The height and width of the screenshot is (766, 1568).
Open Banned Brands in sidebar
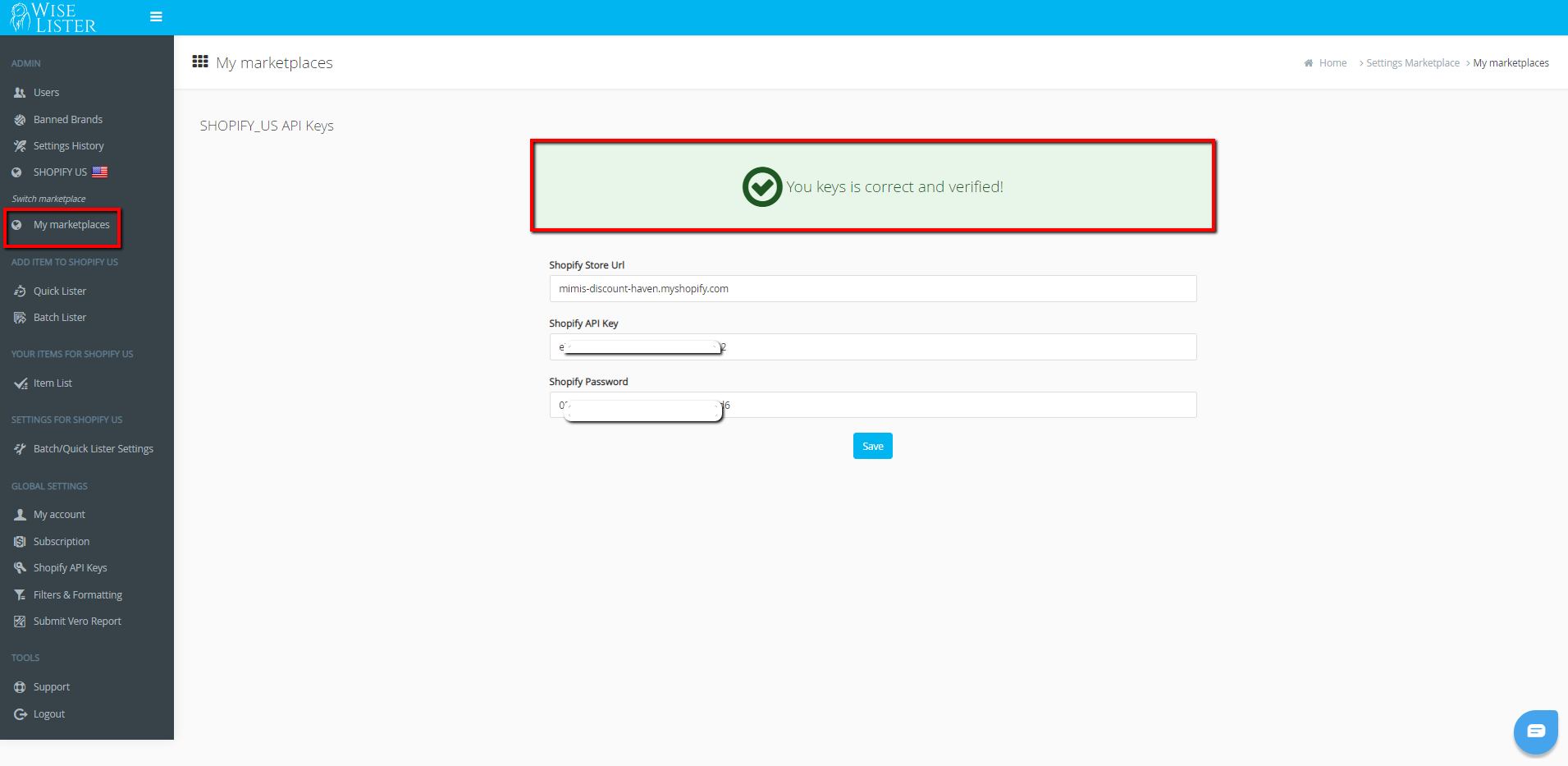68,120
